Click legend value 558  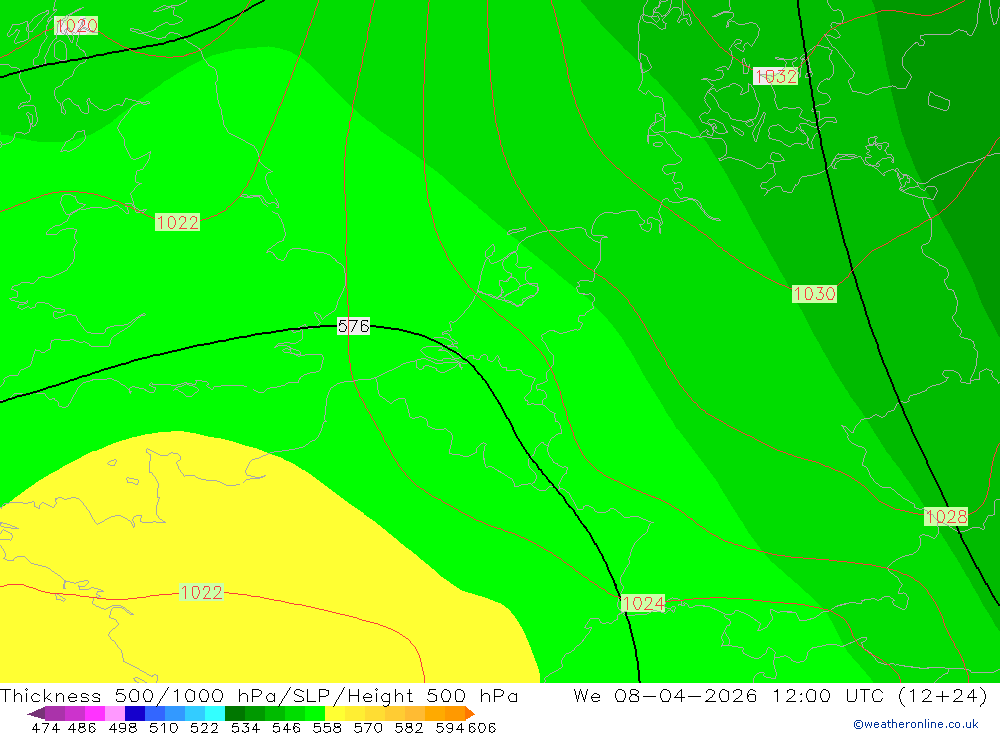[x=327, y=728]
